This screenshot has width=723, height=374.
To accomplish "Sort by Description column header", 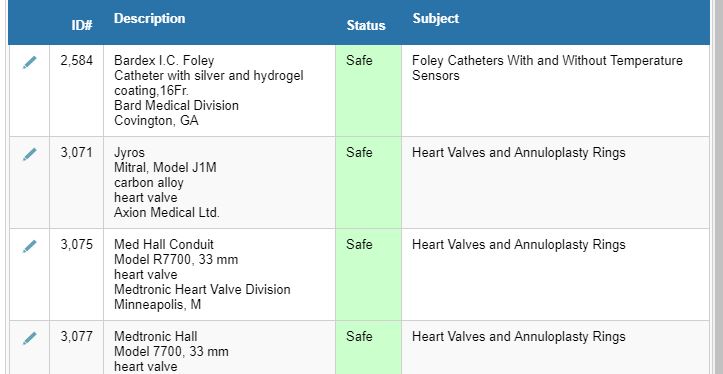I will click(149, 18).
